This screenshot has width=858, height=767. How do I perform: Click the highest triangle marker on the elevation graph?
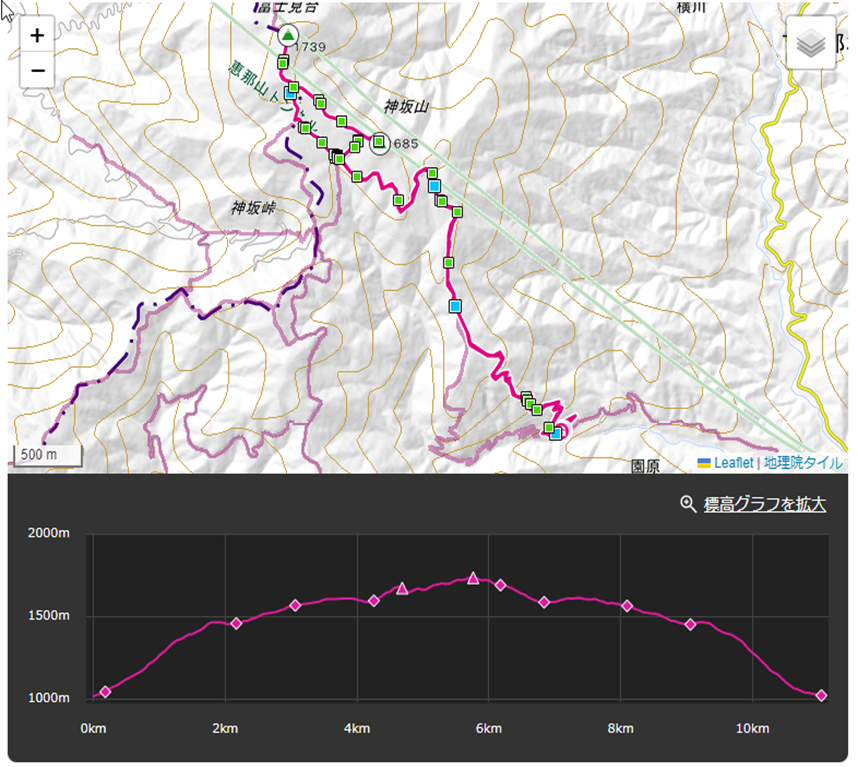(x=473, y=578)
